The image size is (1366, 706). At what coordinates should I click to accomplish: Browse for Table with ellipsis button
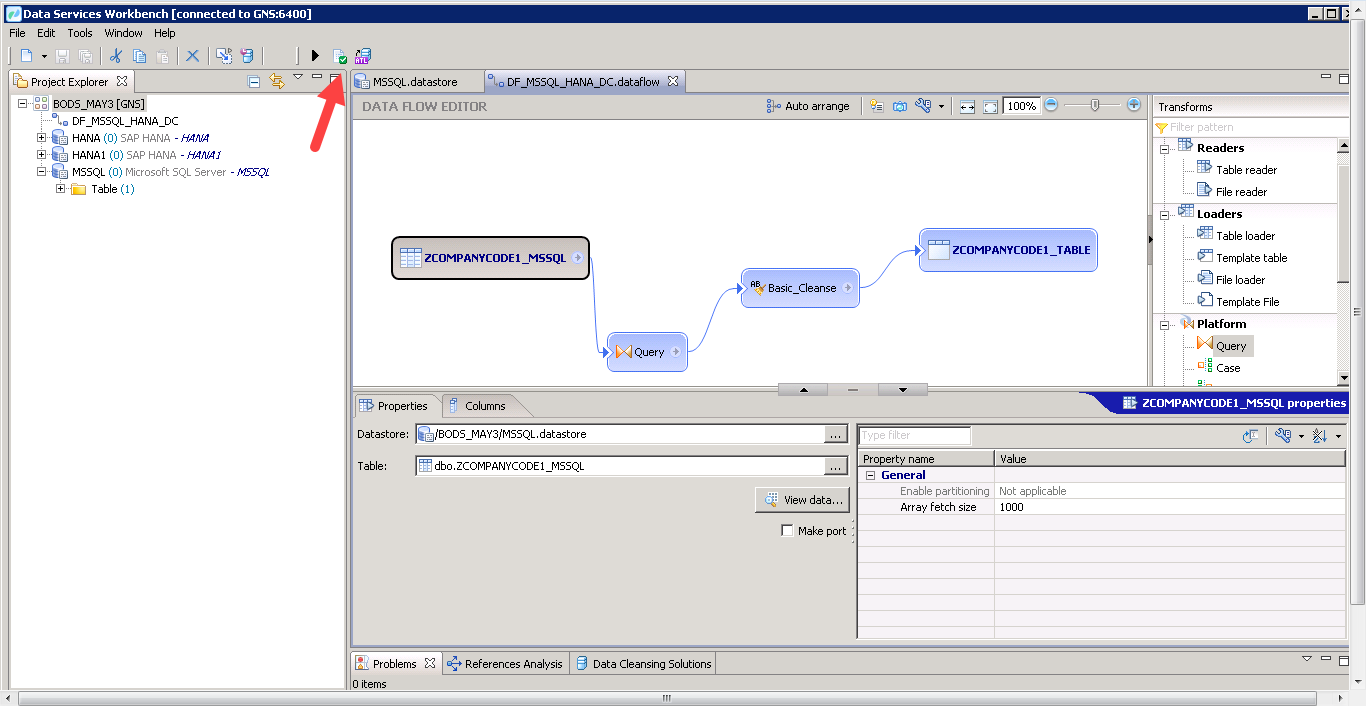coord(836,466)
